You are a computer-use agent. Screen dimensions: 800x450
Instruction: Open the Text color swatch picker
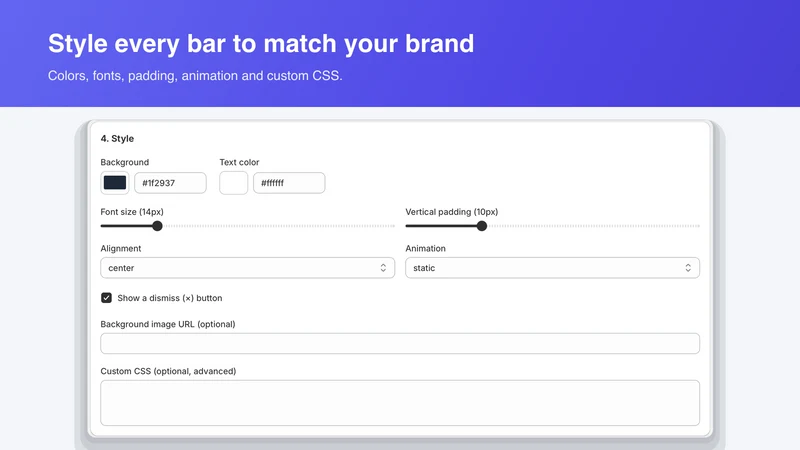click(234, 183)
